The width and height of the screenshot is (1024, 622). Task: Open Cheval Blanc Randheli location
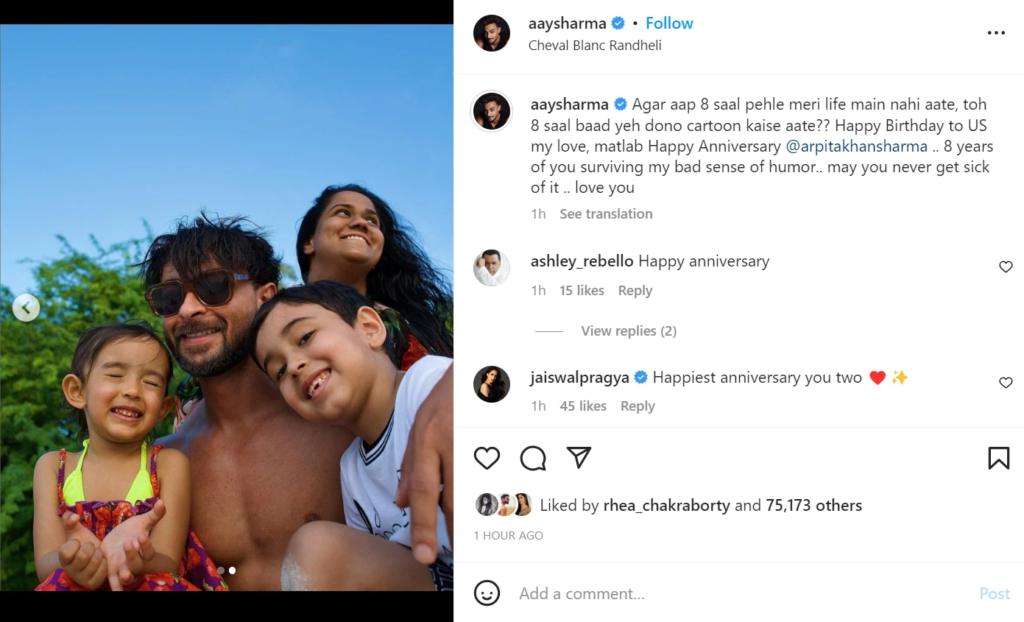pos(595,45)
